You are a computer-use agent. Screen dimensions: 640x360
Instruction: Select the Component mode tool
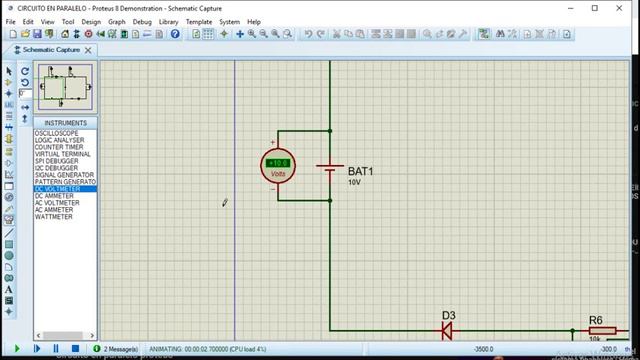click(x=9, y=82)
